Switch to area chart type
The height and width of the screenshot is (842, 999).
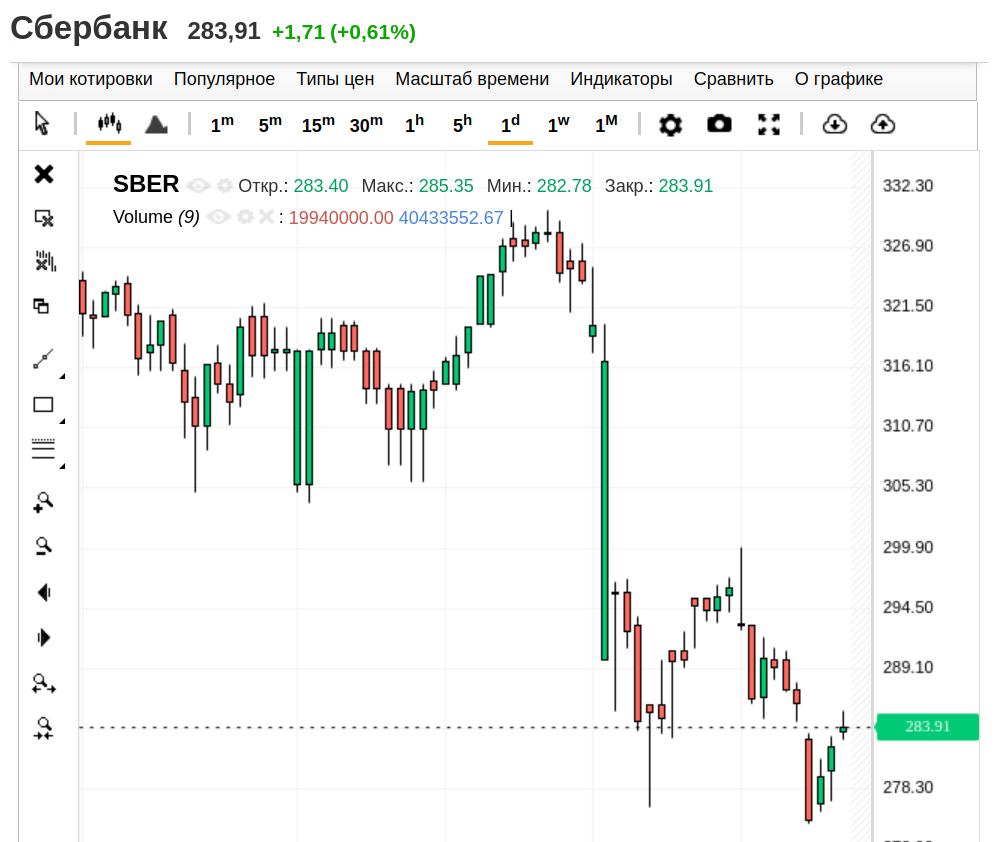point(156,124)
